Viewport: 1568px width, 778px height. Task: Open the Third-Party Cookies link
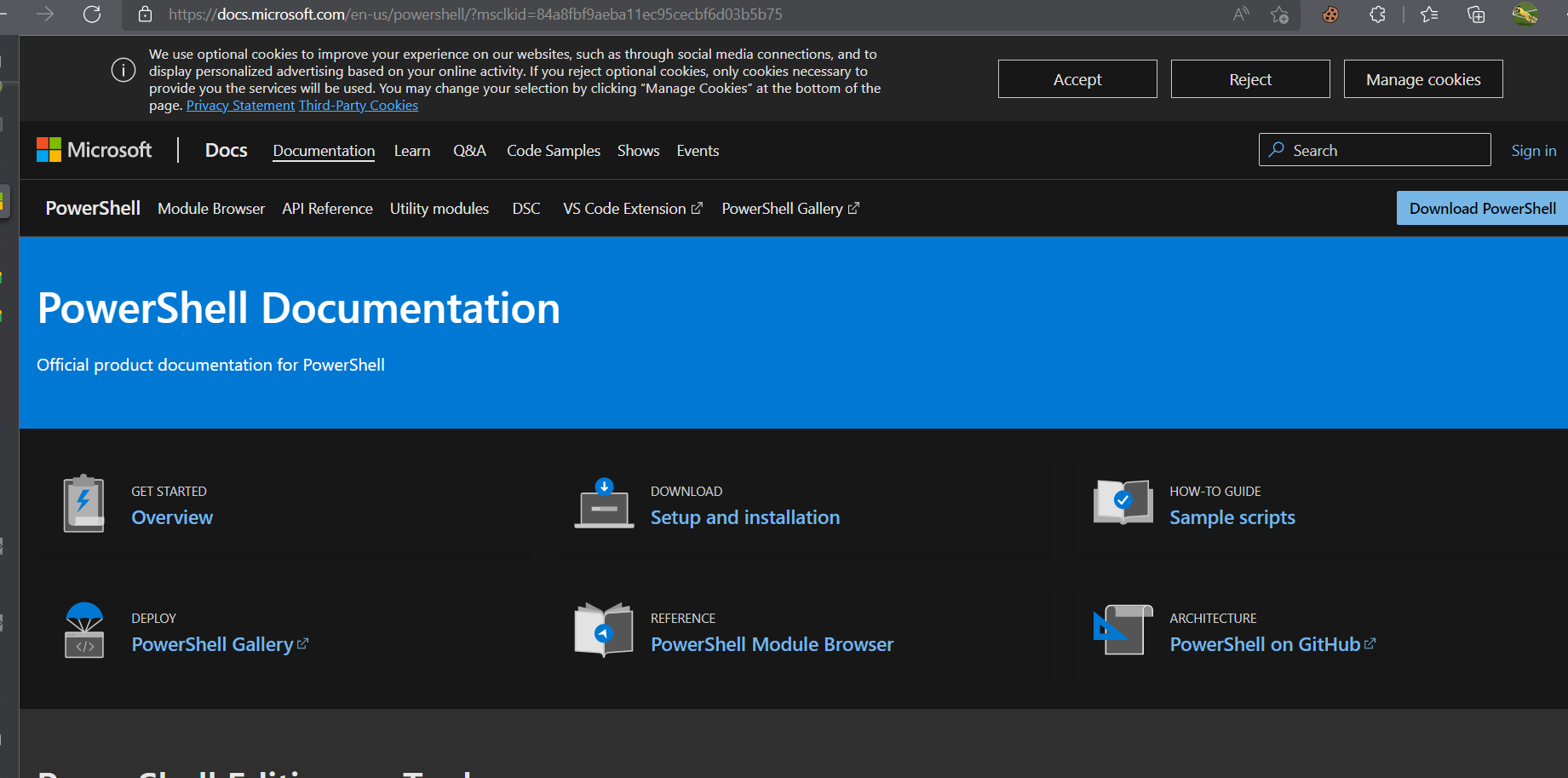(x=359, y=106)
